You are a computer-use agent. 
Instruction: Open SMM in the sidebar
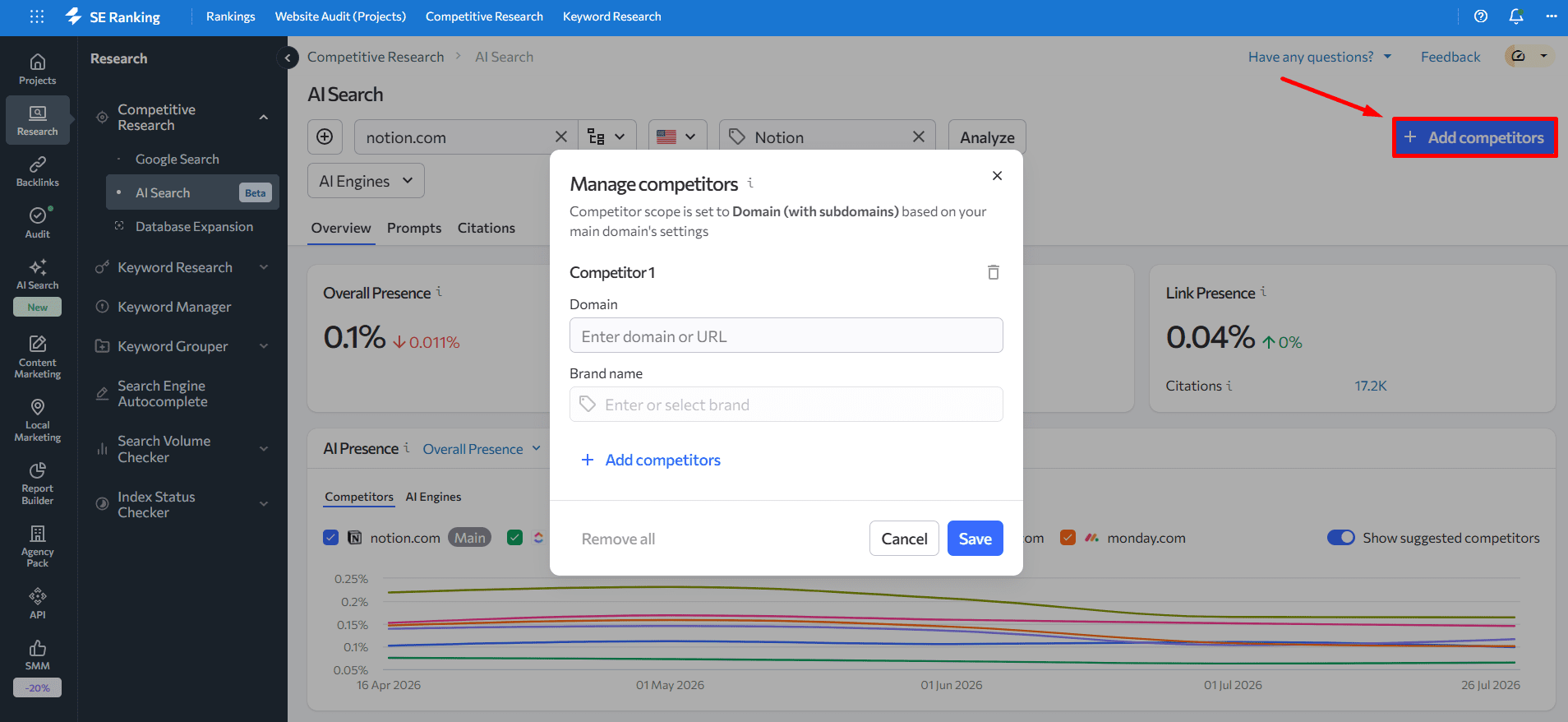pos(38,655)
